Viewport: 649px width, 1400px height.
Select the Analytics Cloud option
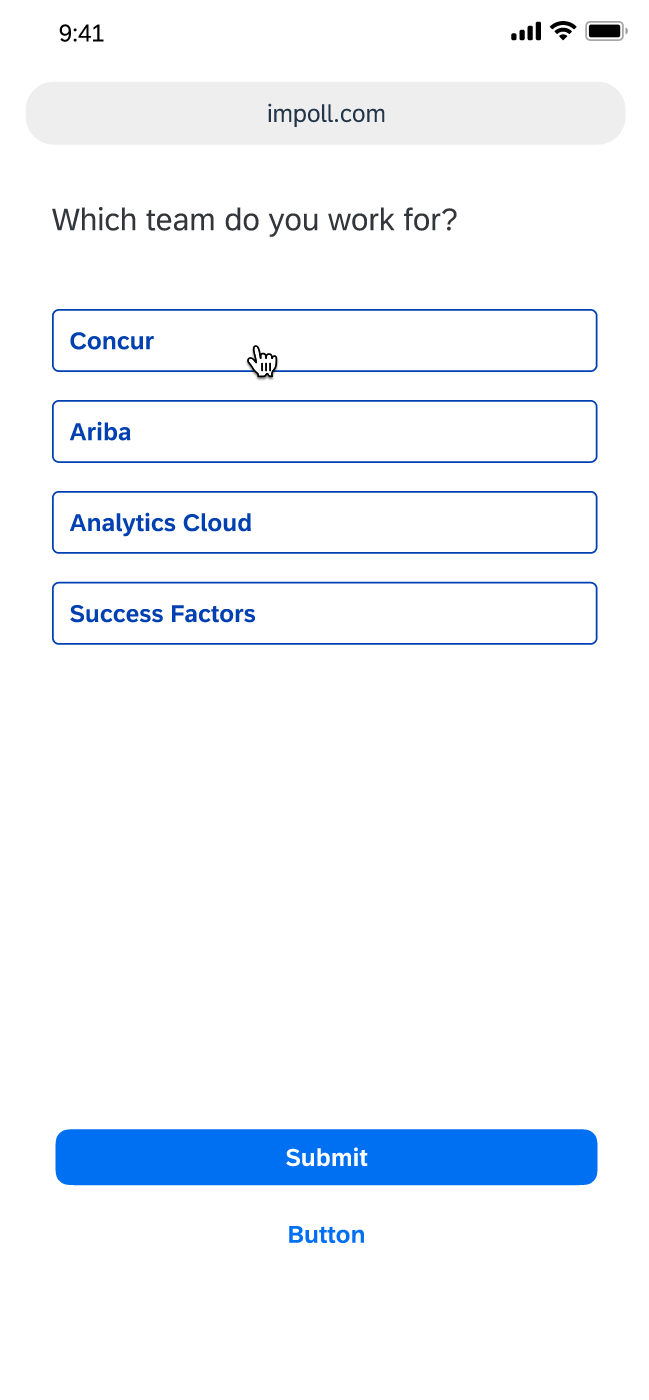tap(324, 523)
